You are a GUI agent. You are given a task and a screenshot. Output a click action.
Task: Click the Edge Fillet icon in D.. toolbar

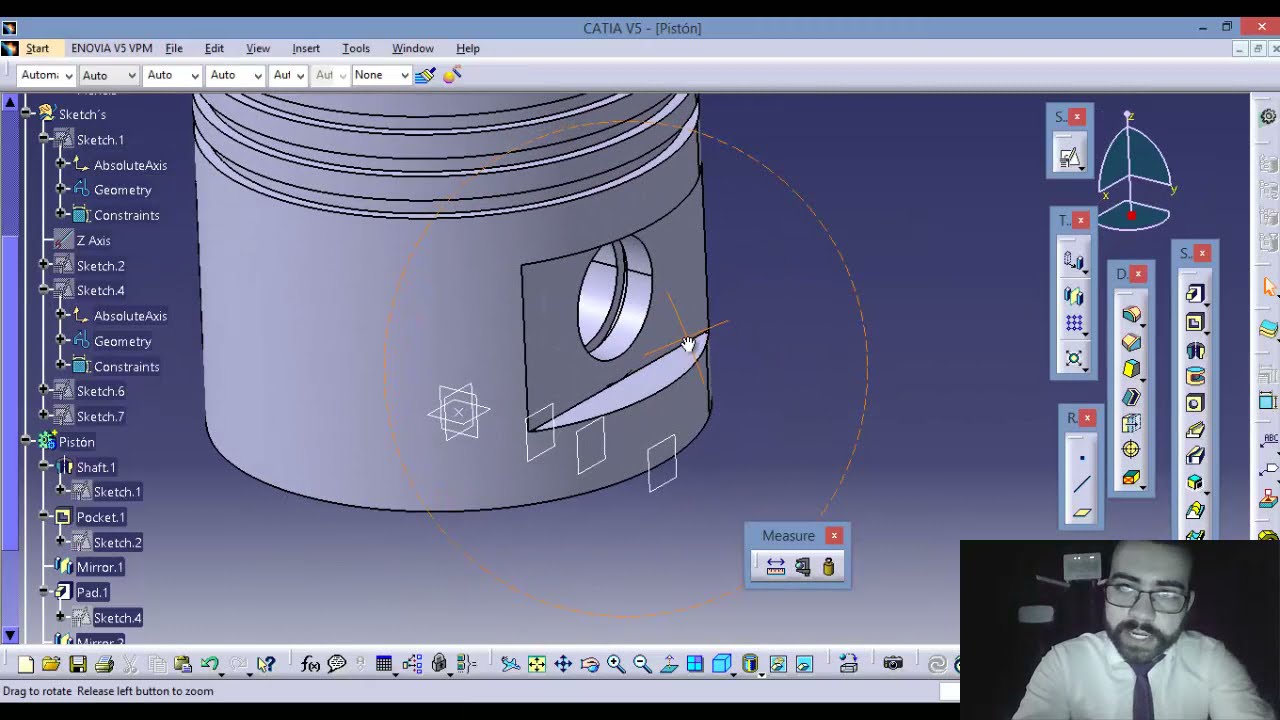pos(1131,314)
